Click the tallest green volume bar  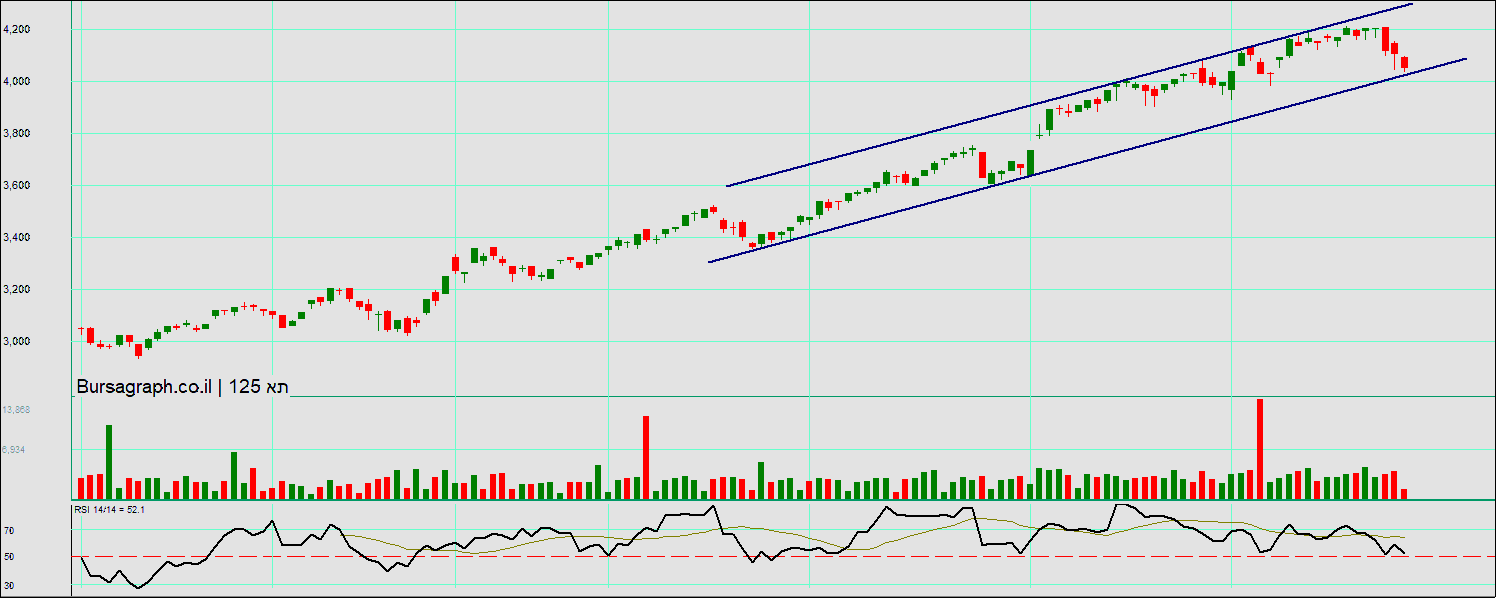(x=109, y=462)
